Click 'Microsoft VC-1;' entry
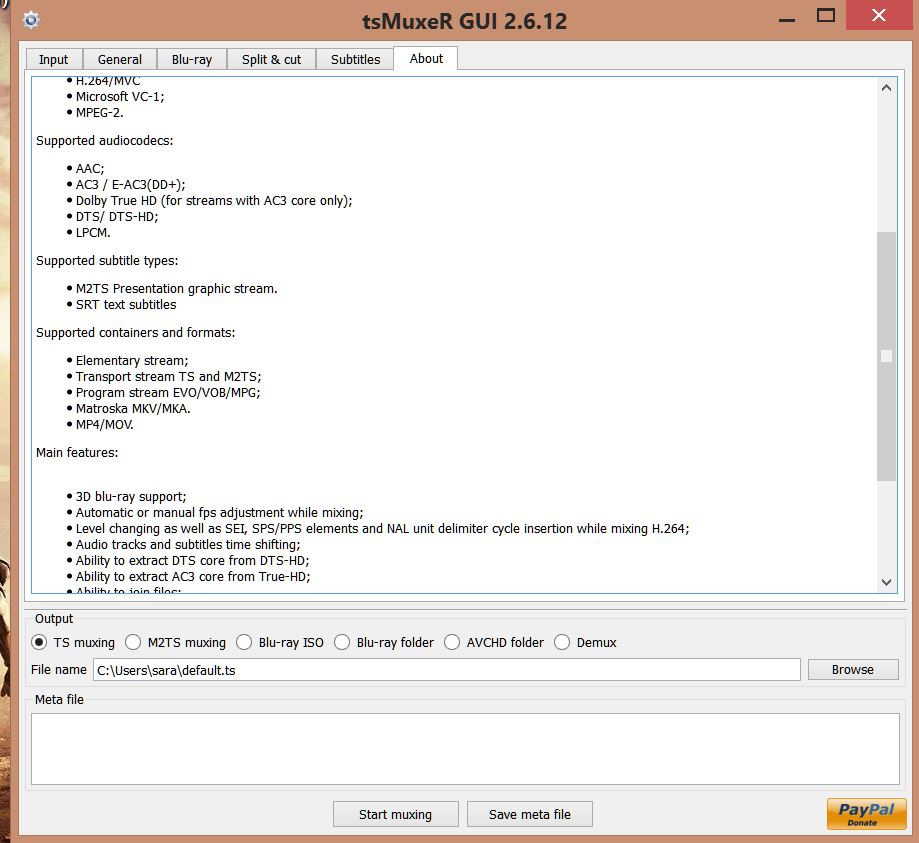The image size is (919, 843). click(120, 97)
